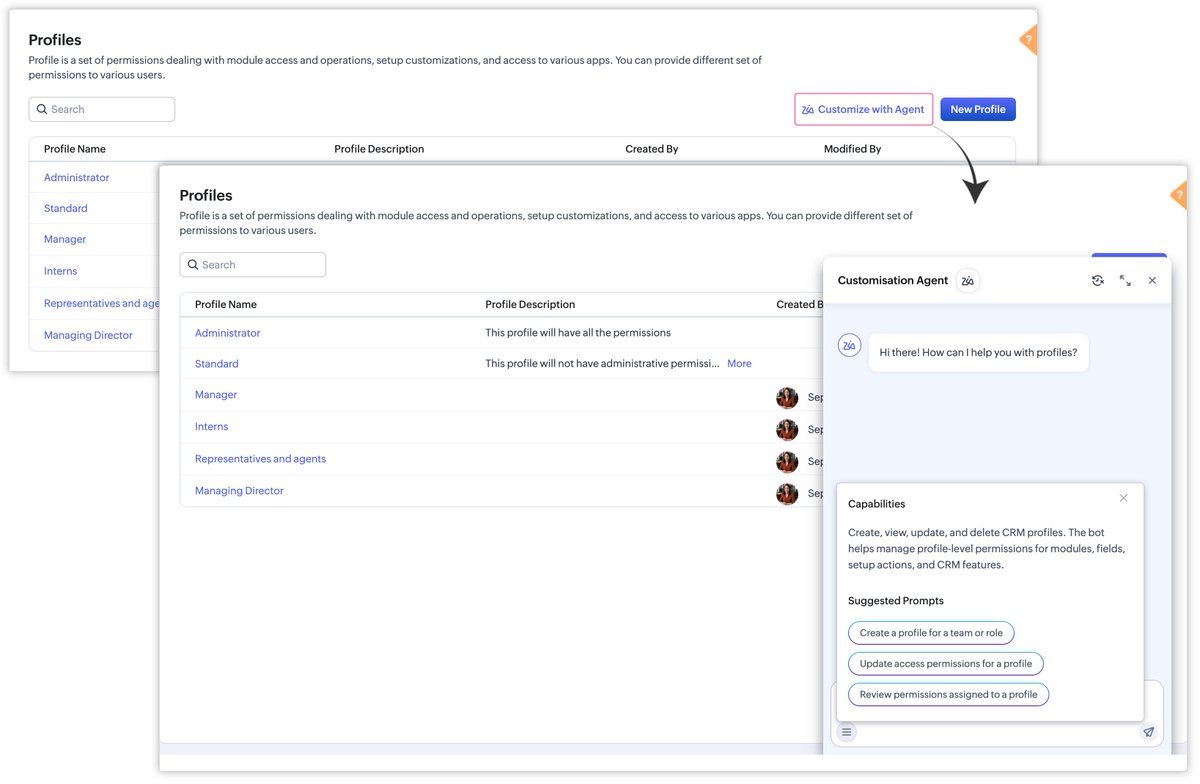This screenshot has height=784, width=1200.
Task: Focus the Search field in front Profiles window
Action: point(253,265)
